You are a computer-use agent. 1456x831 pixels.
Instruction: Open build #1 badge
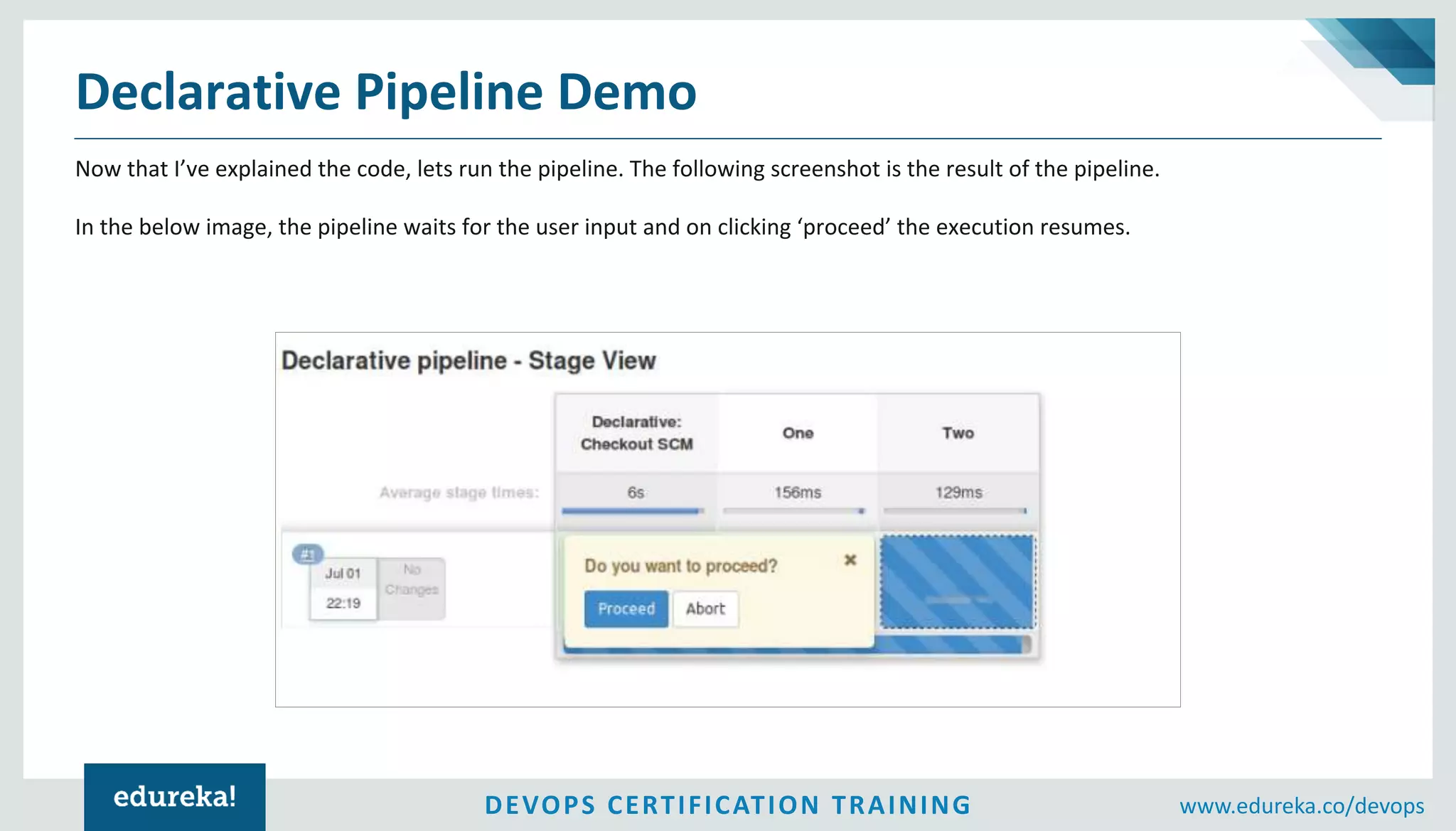coord(308,554)
